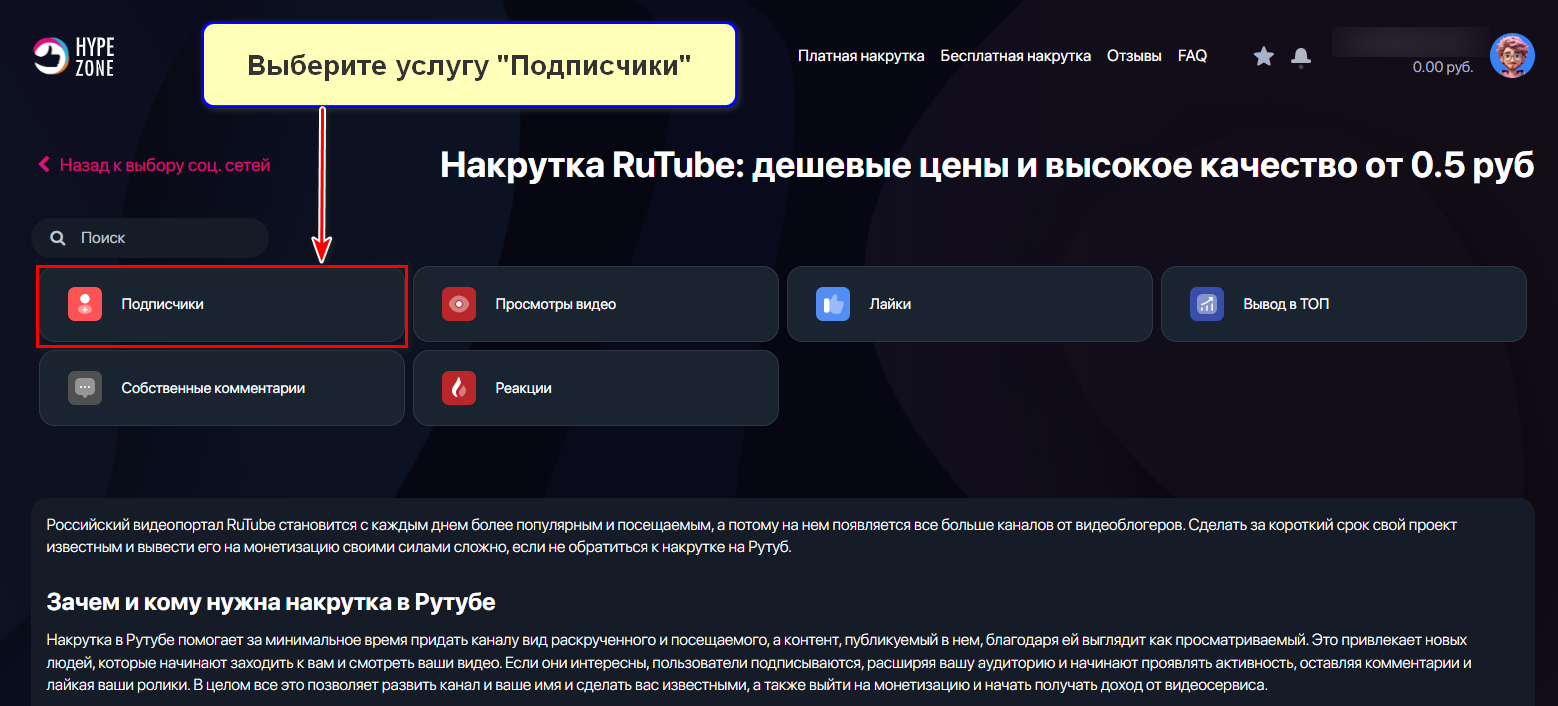Select the Просмотры видео service card
The height and width of the screenshot is (706, 1558).
pyautogui.click(x=596, y=304)
